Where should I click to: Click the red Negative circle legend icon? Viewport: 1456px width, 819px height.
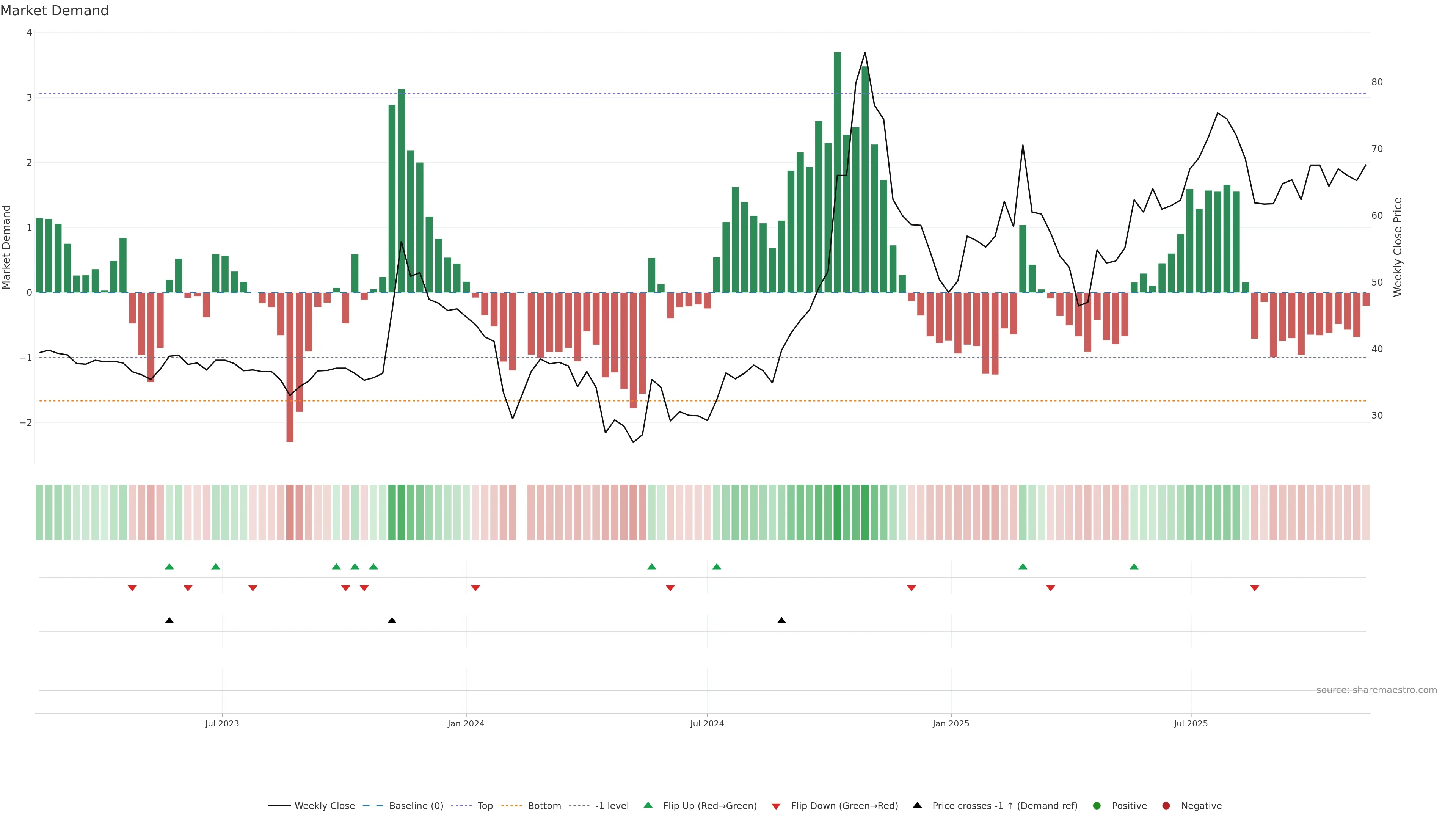pos(1166,805)
